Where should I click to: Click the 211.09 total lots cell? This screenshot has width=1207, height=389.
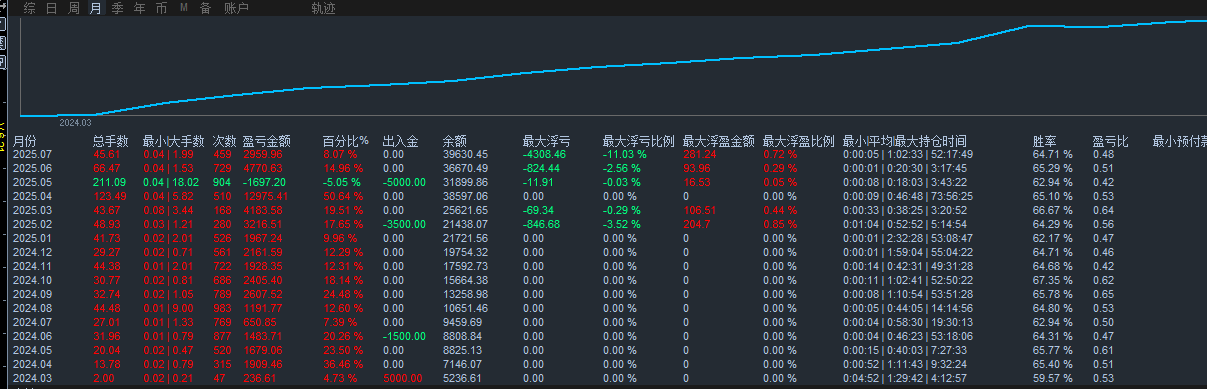click(109, 183)
